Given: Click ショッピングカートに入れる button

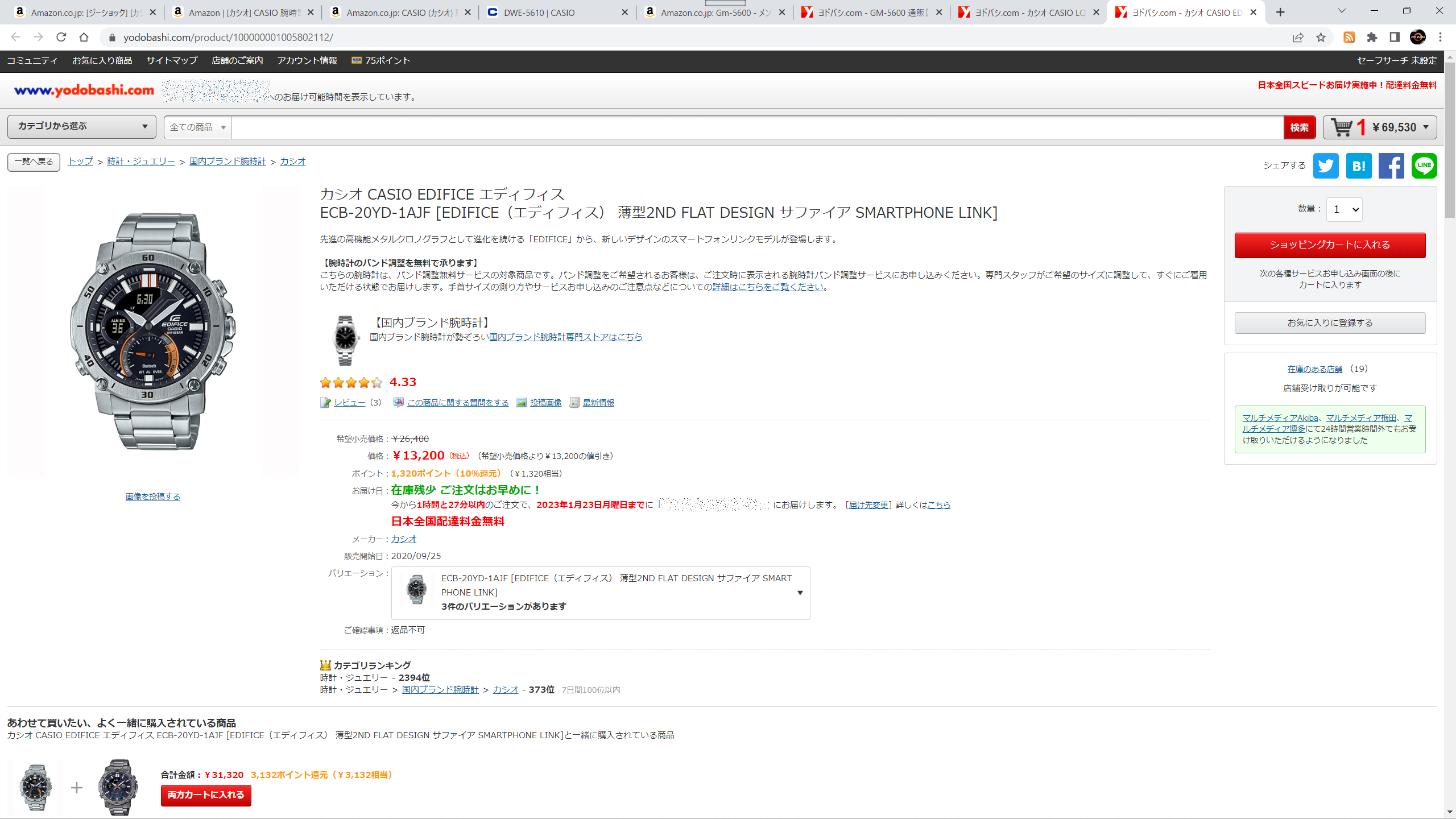Looking at the screenshot, I should [1330, 245].
